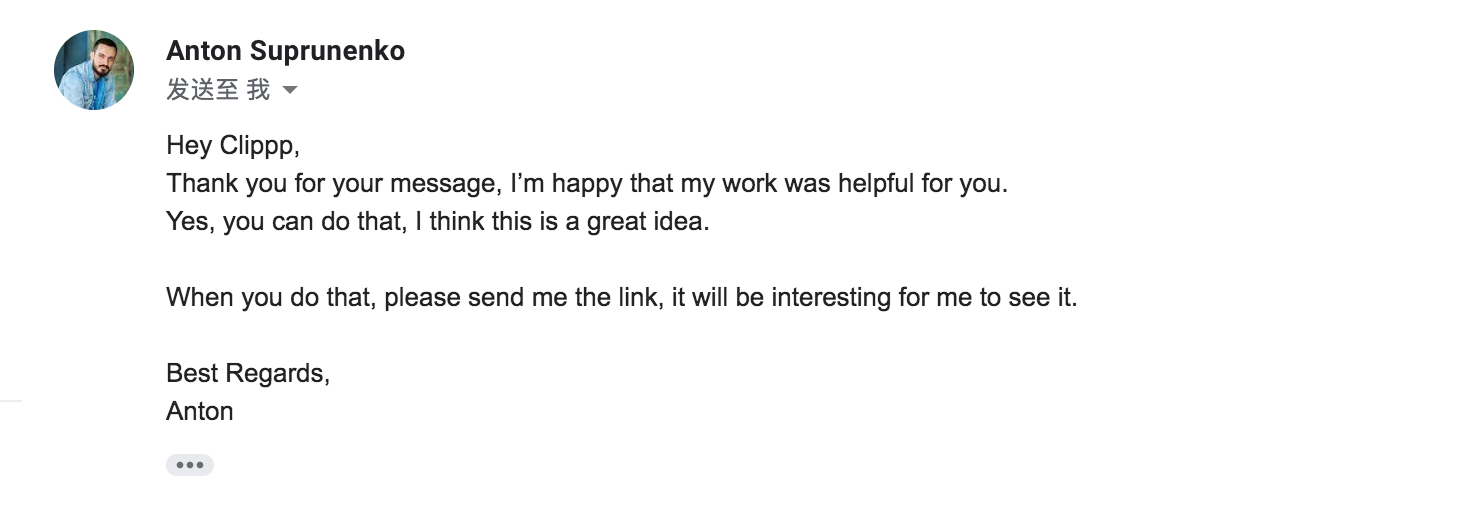Click the "Hey Clippp," greeting line
Image resolution: width=1466 pixels, height=508 pixels.
[233, 146]
